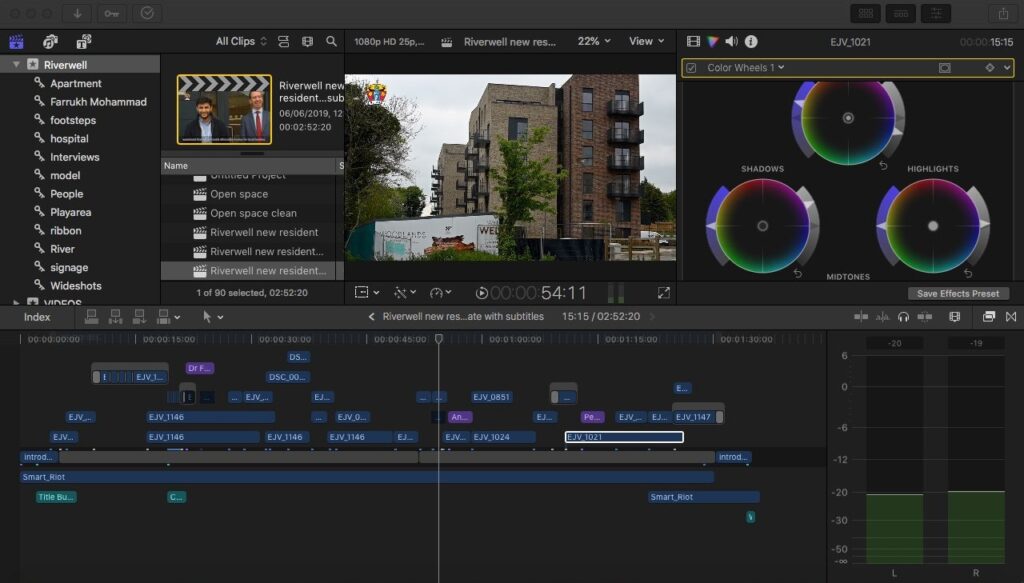Toggle inspector panel visibility at top right
The height and width of the screenshot is (583, 1024).
click(x=935, y=13)
